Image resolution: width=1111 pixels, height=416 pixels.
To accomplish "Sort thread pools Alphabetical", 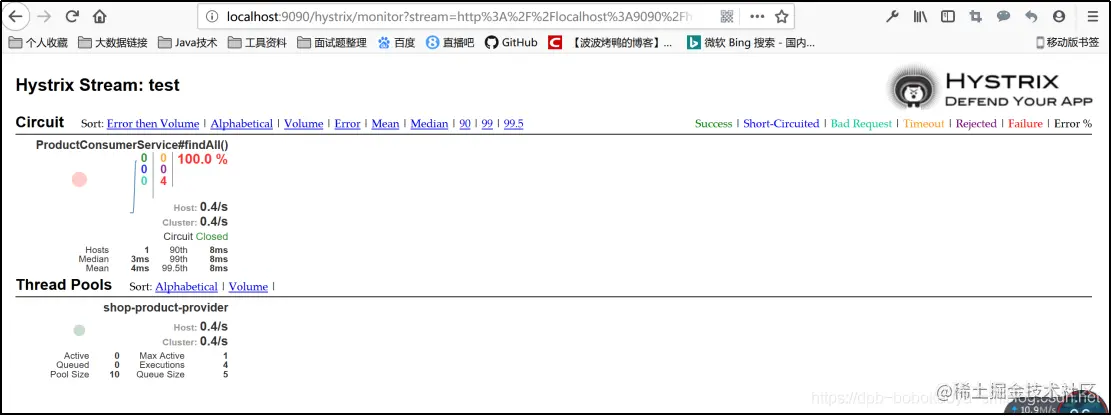I will [186, 287].
